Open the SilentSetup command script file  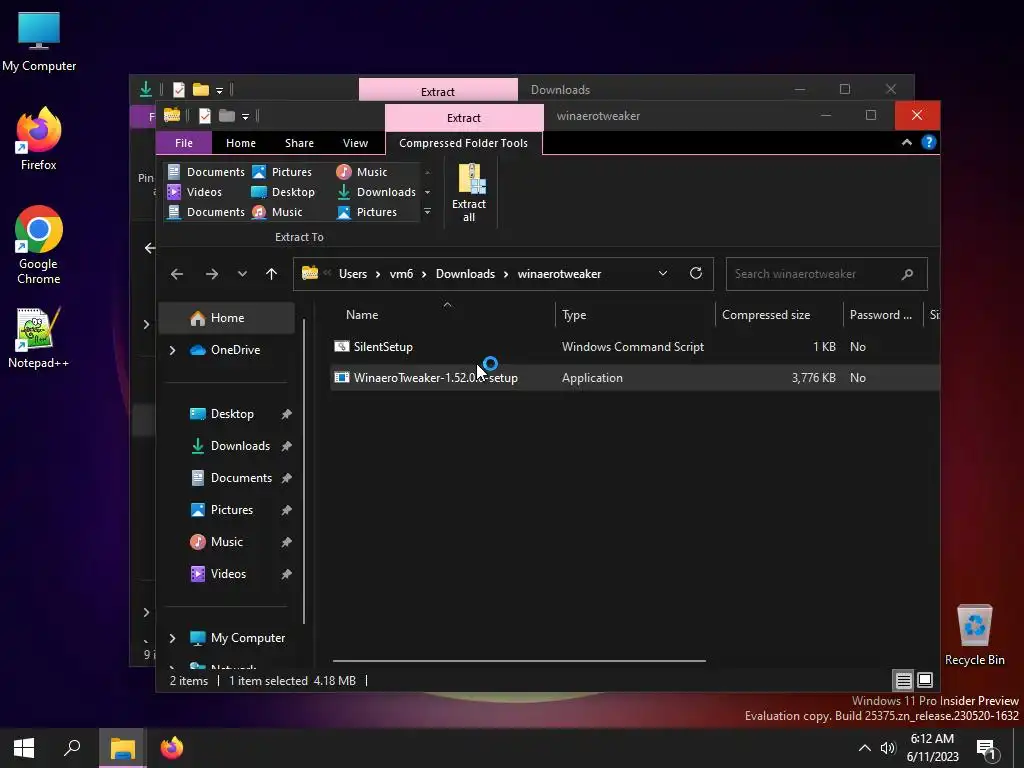tap(383, 347)
